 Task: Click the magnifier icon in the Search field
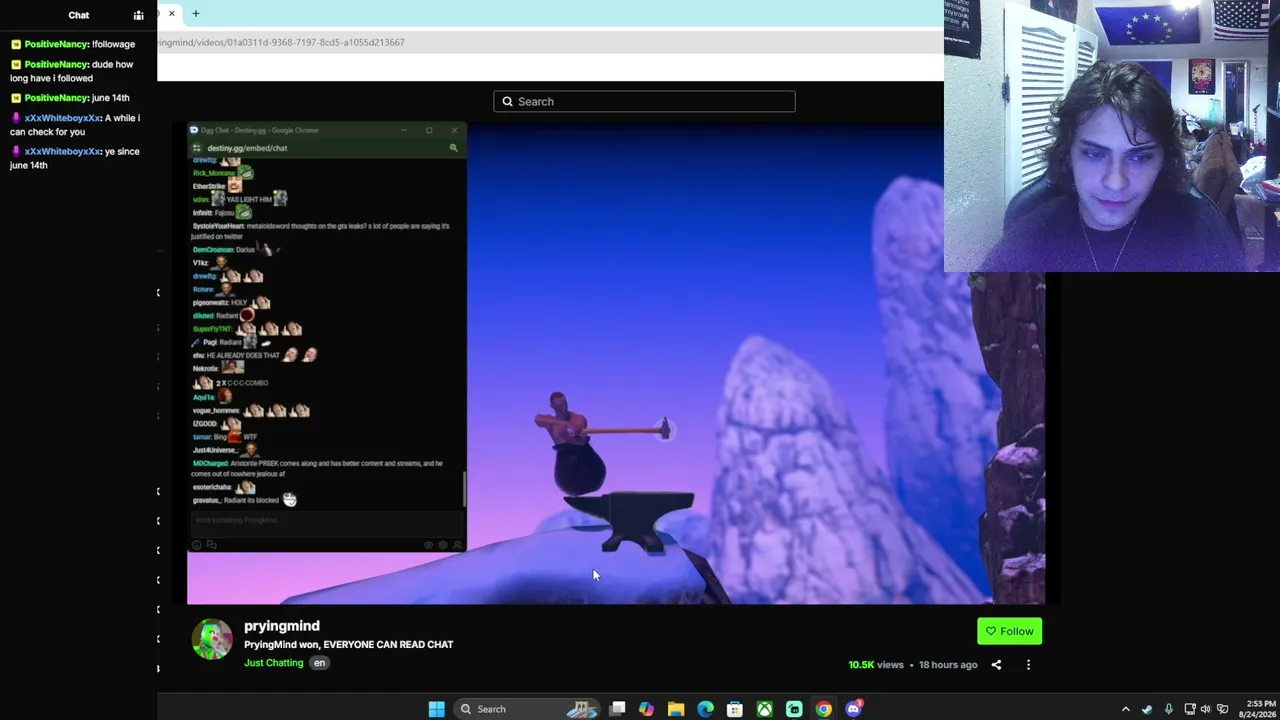pyautogui.click(x=507, y=101)
